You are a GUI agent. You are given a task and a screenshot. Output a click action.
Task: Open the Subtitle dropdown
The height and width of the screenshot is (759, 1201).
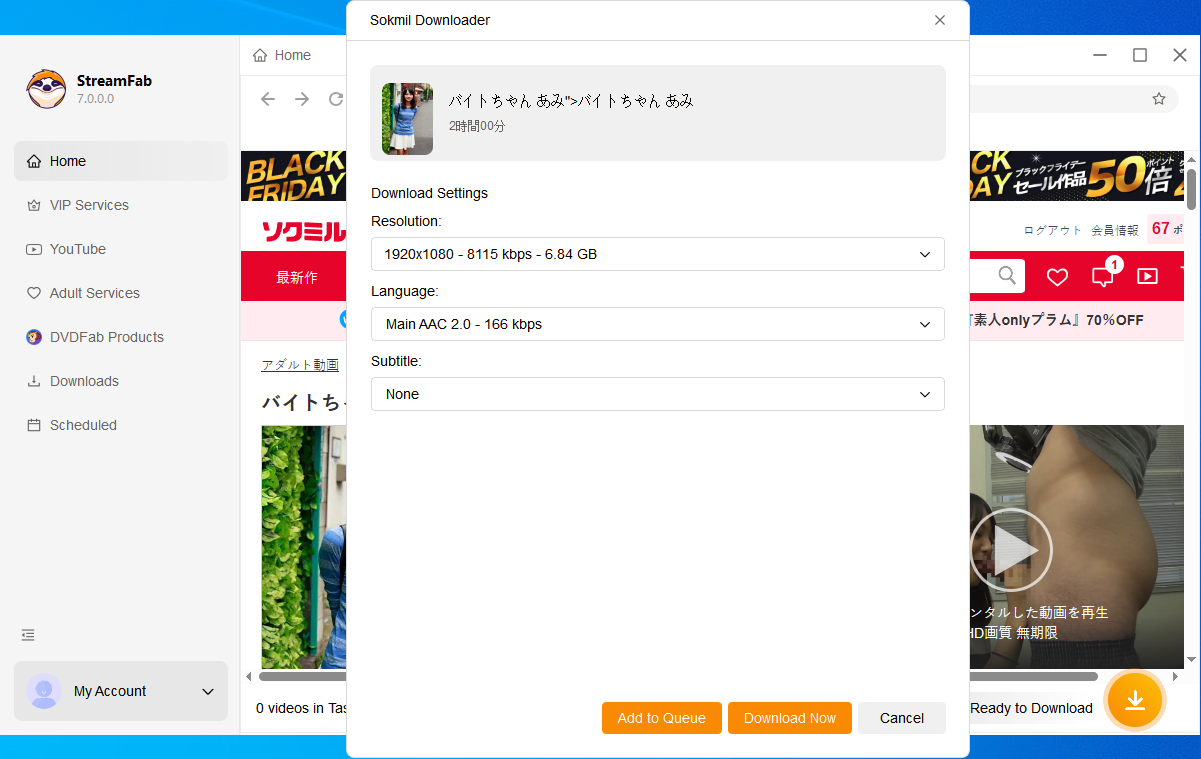pyautogui.click(x=658, y=394)
